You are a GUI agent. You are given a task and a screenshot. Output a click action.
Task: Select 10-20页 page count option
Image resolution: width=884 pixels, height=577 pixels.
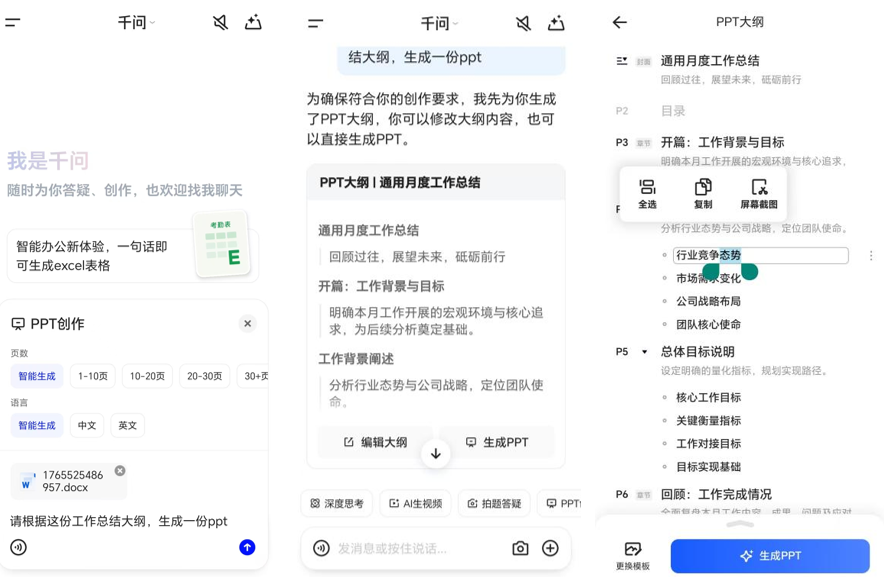(147, 376)
